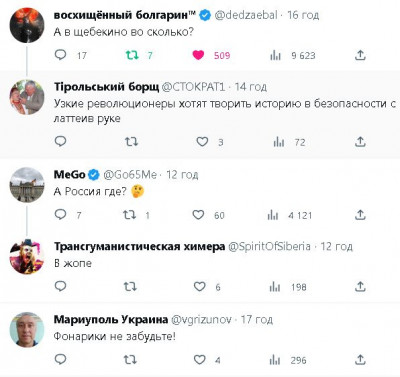Retweet the 'В жопе' reply
The image size is (400, 377).
[x=130, y=287]
